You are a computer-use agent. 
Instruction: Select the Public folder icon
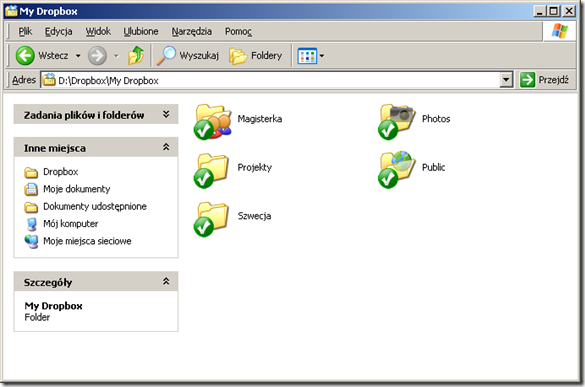(397, 170)
